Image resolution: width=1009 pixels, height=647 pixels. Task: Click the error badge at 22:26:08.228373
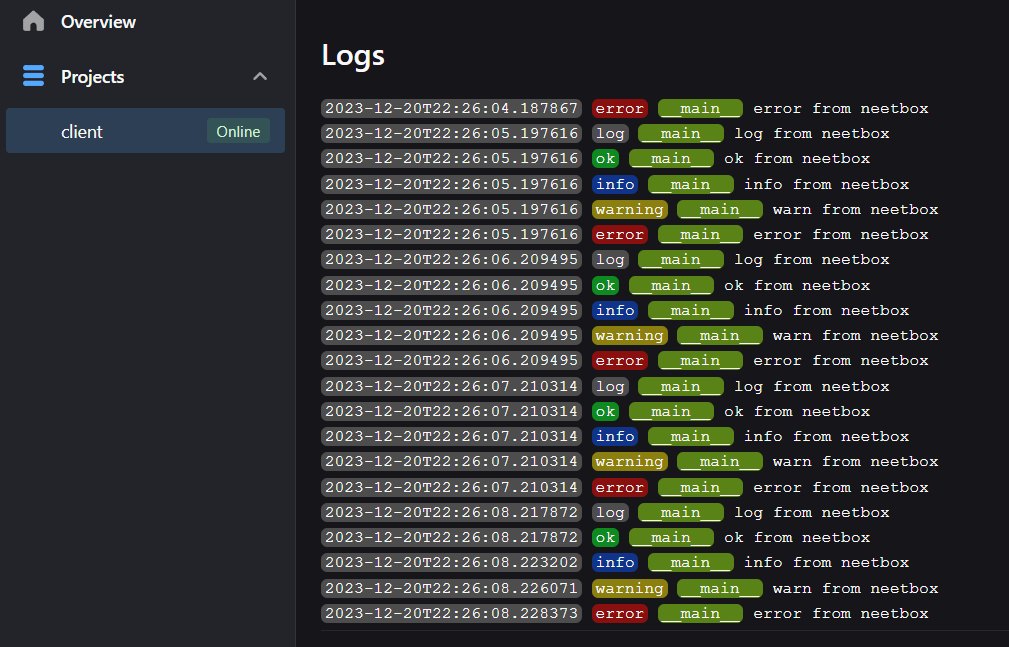tap(620, 613)
